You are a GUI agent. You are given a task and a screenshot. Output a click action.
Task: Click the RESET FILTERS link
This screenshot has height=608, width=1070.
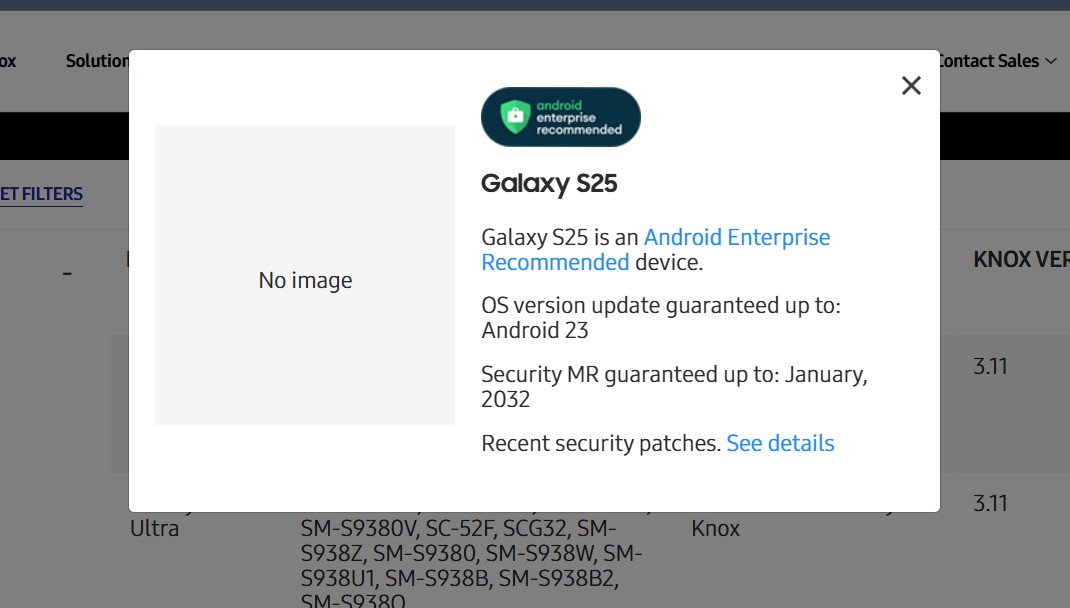[40, 193]
